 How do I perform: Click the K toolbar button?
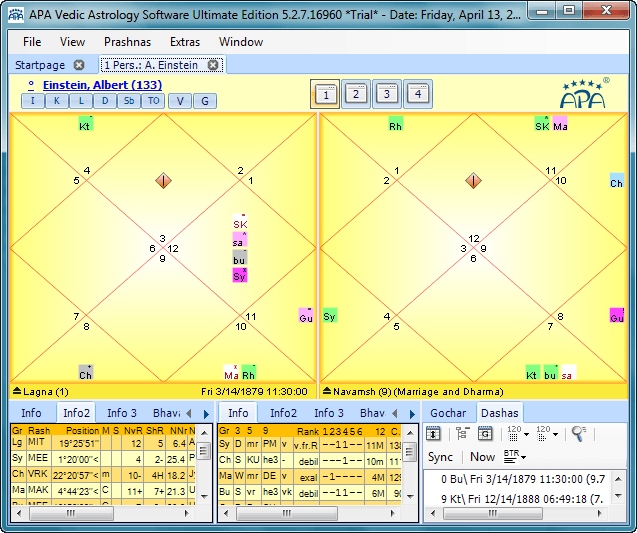pyautogui.click(x=57, y=101)
